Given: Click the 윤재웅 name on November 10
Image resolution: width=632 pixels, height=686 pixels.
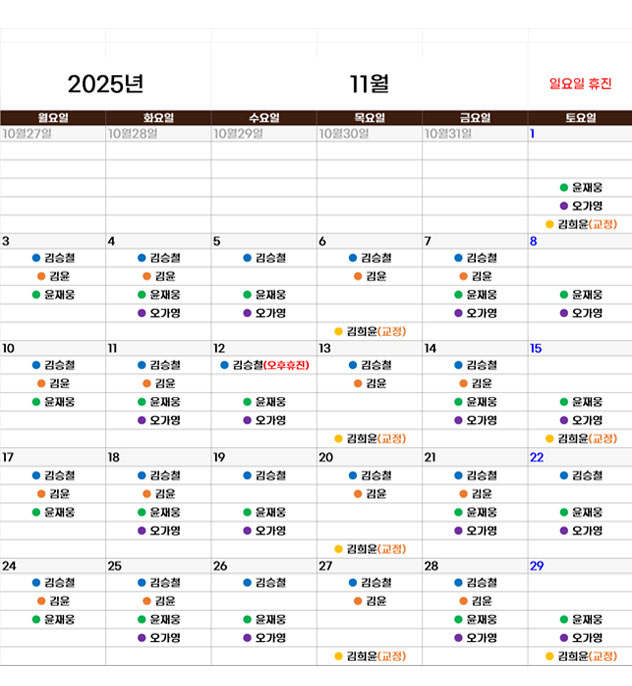Looking at the screenshot, I should click(x=59, y=402).
